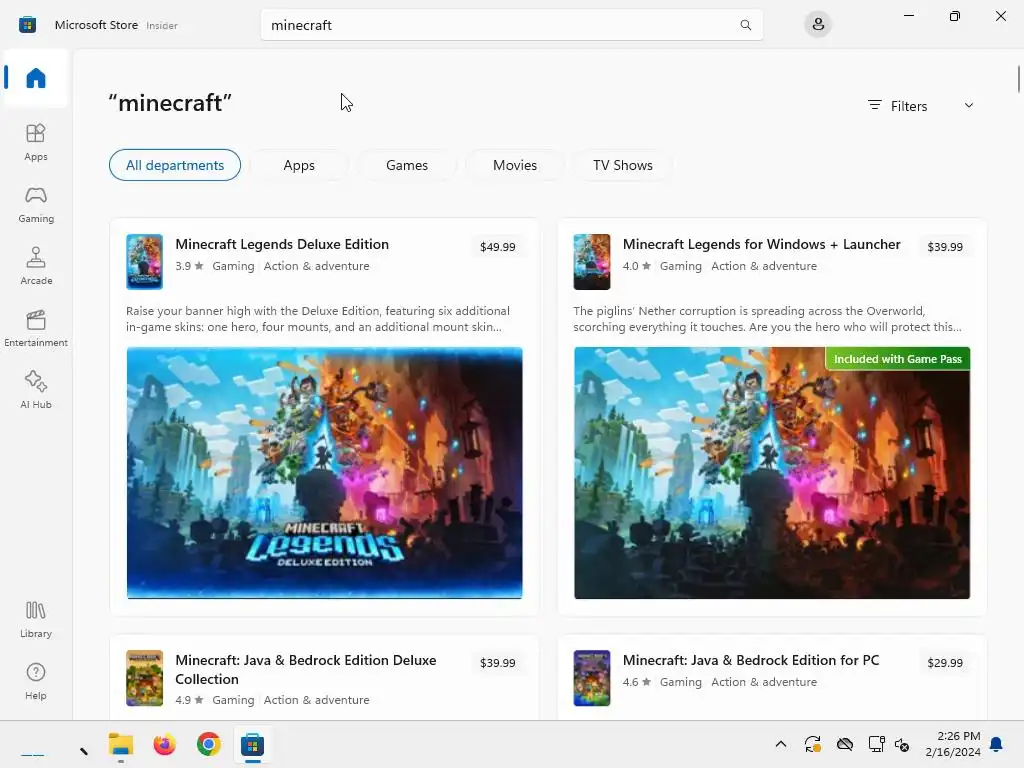Click Minecraft Legends Deluxe Edition banner image
This screenshot has height=768, width=1024.
325,473
